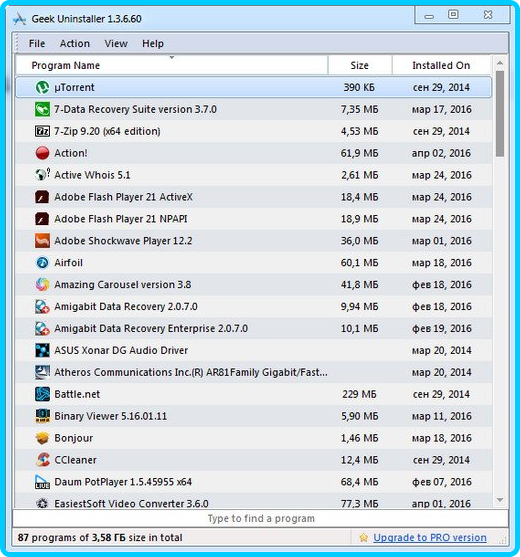Click the Atheros Communications icon
This screenshot has width=520, height=557.
(x=42, y=372)
